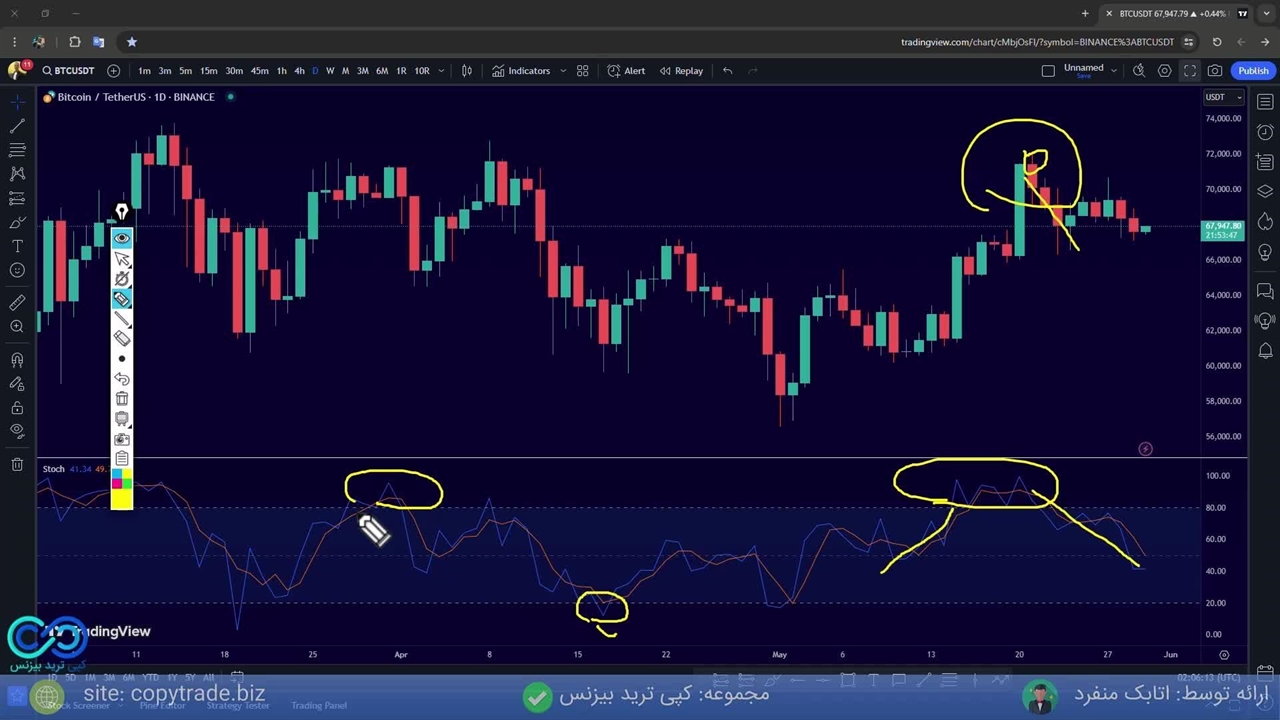Select the Text tool in left sidebar
This screenshot has height=720, width=1280.
click(17, 246)
